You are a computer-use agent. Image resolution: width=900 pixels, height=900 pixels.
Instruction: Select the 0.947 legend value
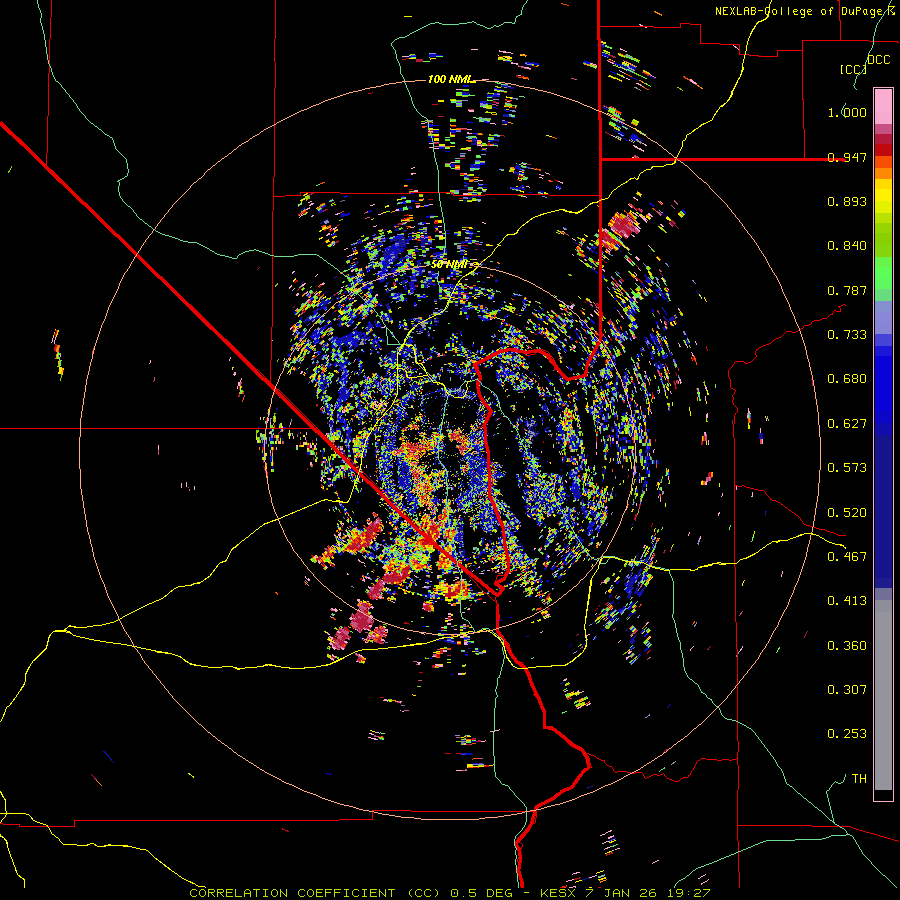(847, 157)
